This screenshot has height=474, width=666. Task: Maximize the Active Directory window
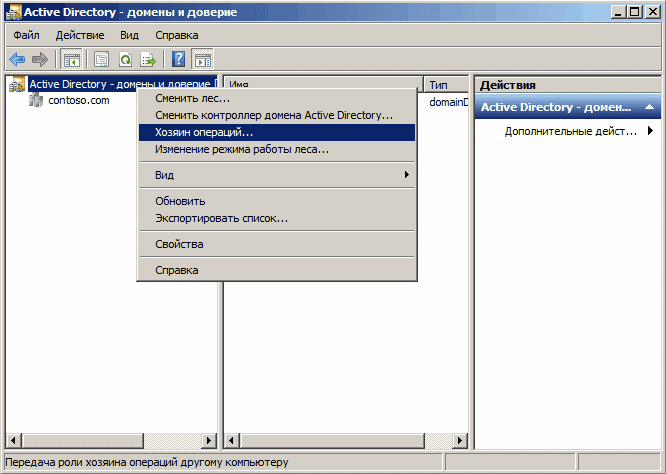pyautogui.click(x=635, y=12)
